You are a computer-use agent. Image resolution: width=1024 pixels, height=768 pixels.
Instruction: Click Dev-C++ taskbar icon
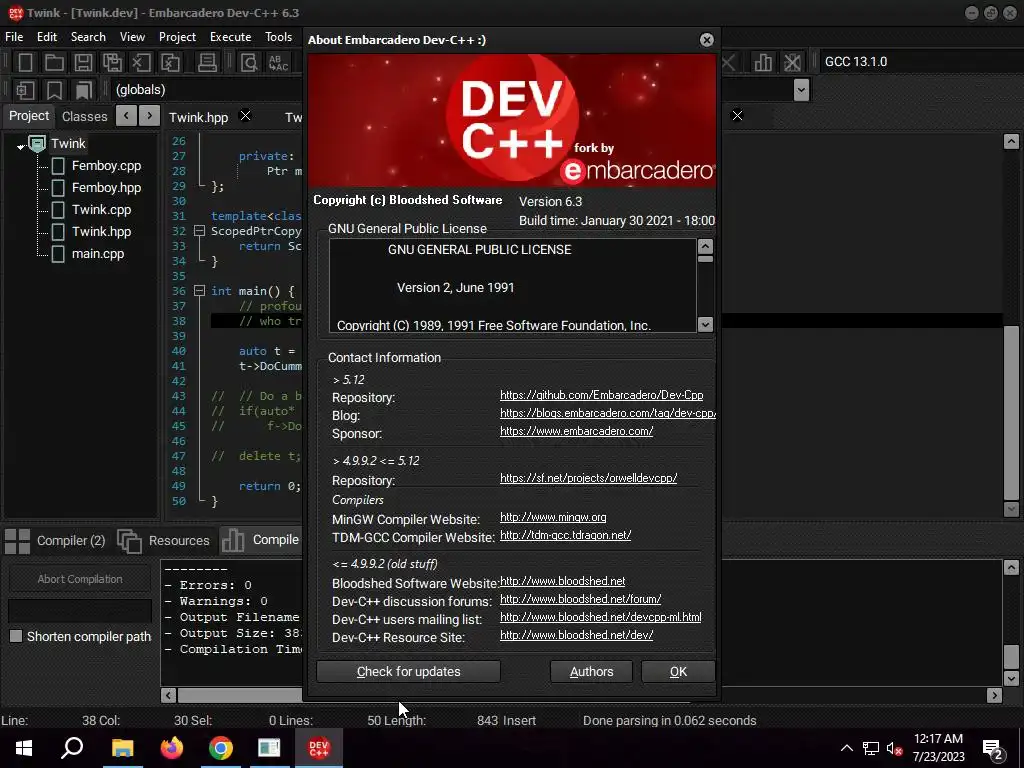tap(319, 748)
